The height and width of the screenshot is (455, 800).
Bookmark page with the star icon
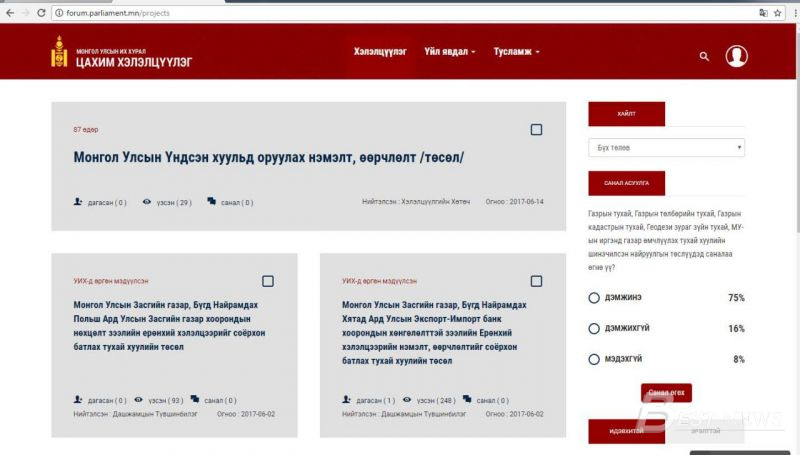coord(778,13)
